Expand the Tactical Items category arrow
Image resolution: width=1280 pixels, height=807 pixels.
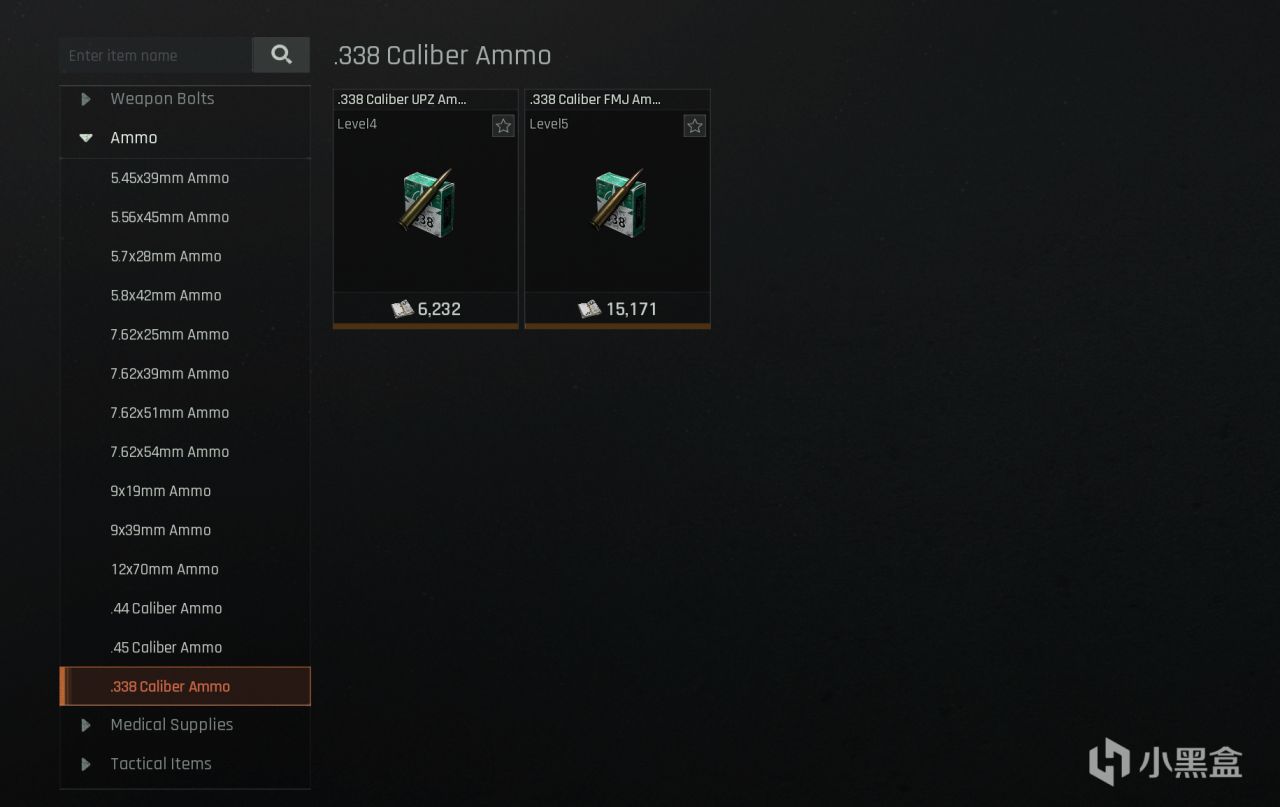(86, 764)
